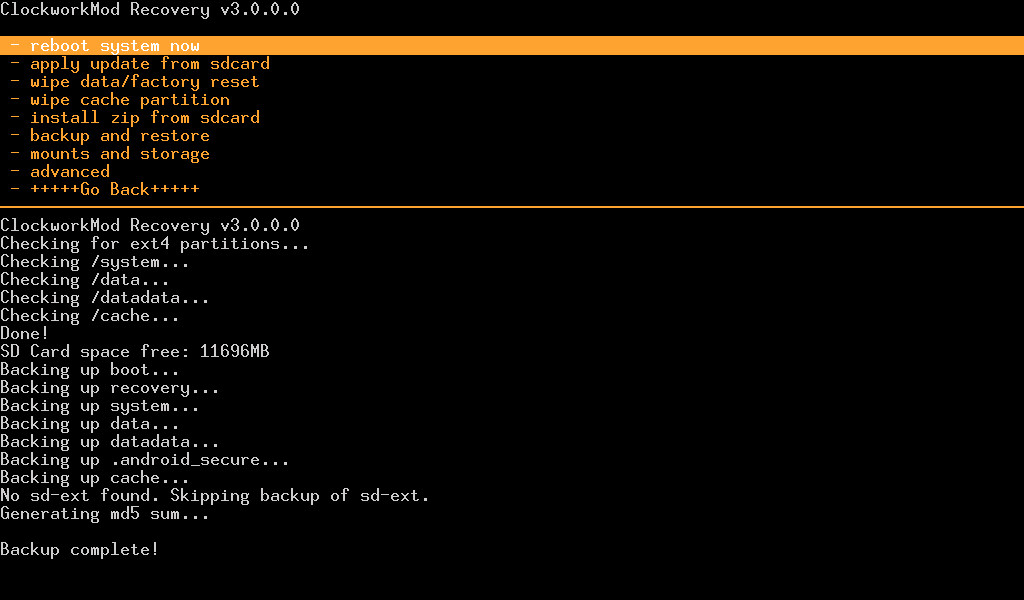Click "Checking for ext4 partitions..." log line
The width and height of the screenshot is (1024, 600).
155,244
